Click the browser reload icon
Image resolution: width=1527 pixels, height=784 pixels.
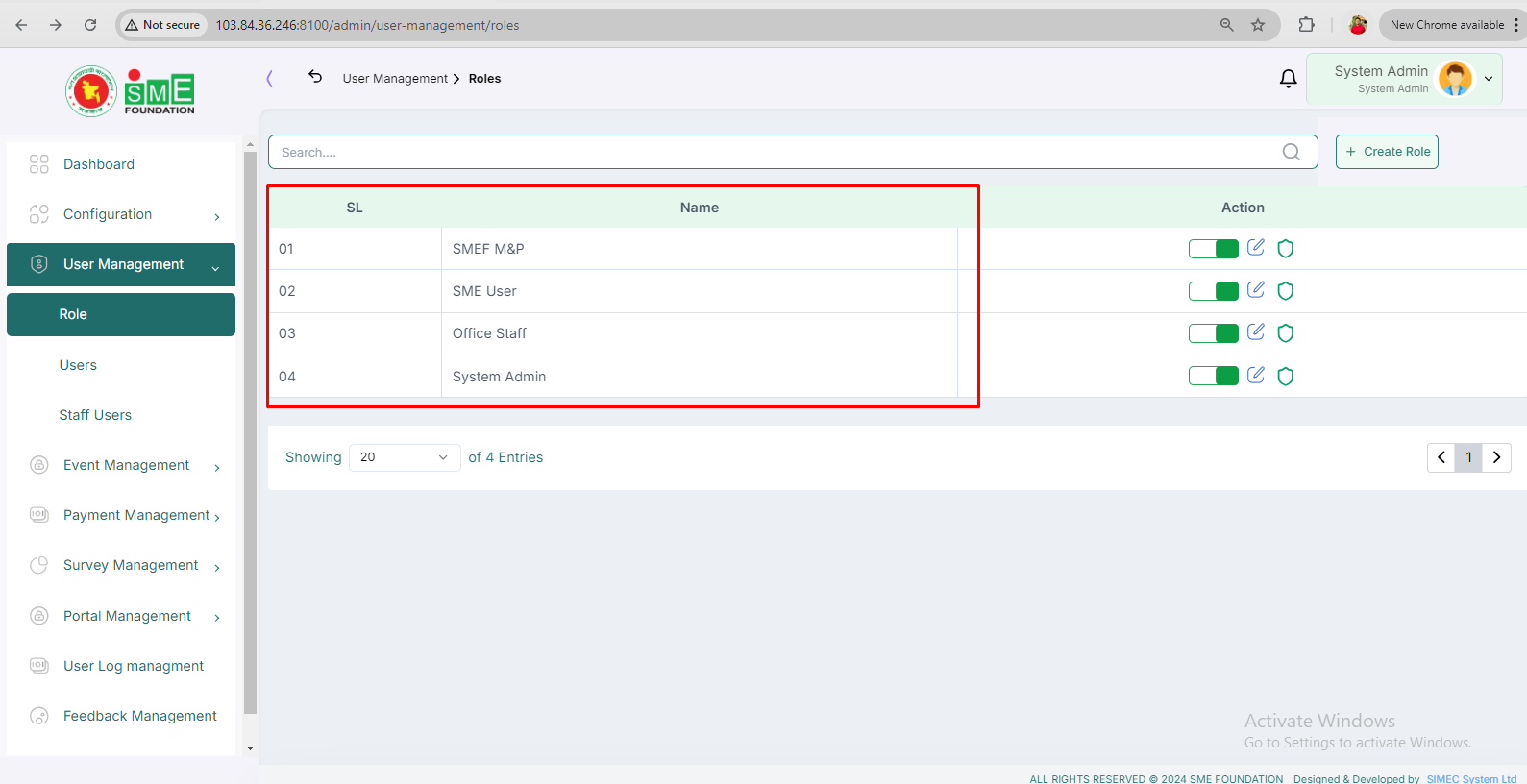pos(90,25)
